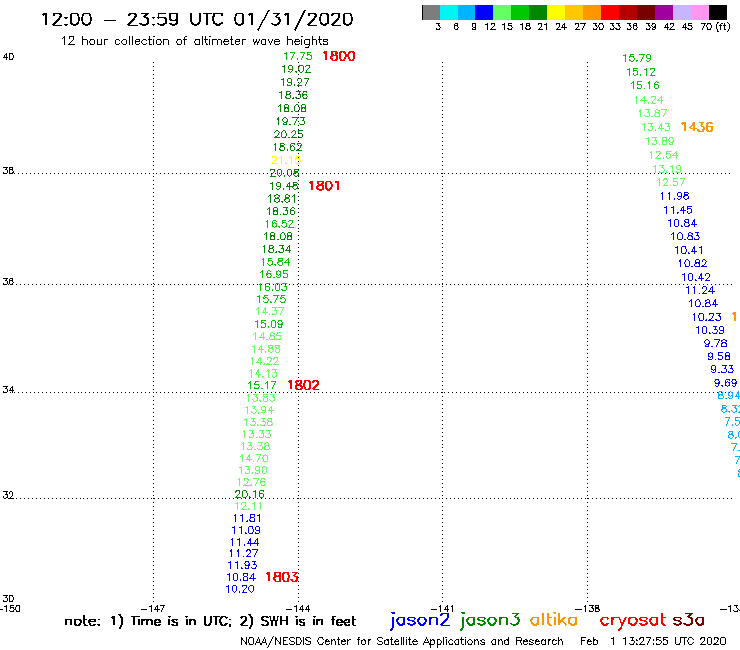Select the gray 3 ft legend swatch
The width and height of the screenshot is (740, 650).
pyautogui.click(x=431, y=12)
